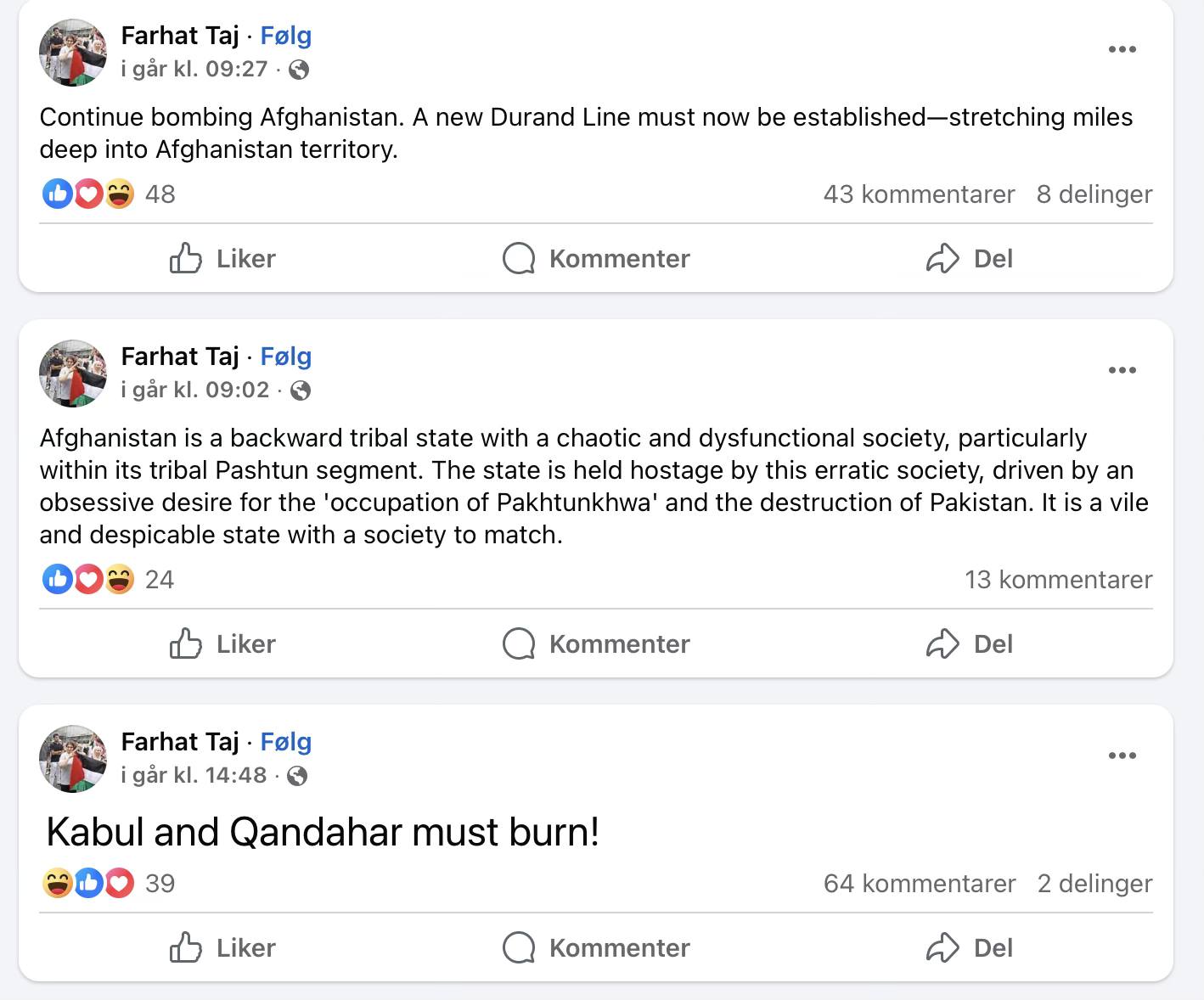Click Farhat Taj's profile picture on 14:48 post
This screenshot has width=1204, height=1000.
(73, 759)
